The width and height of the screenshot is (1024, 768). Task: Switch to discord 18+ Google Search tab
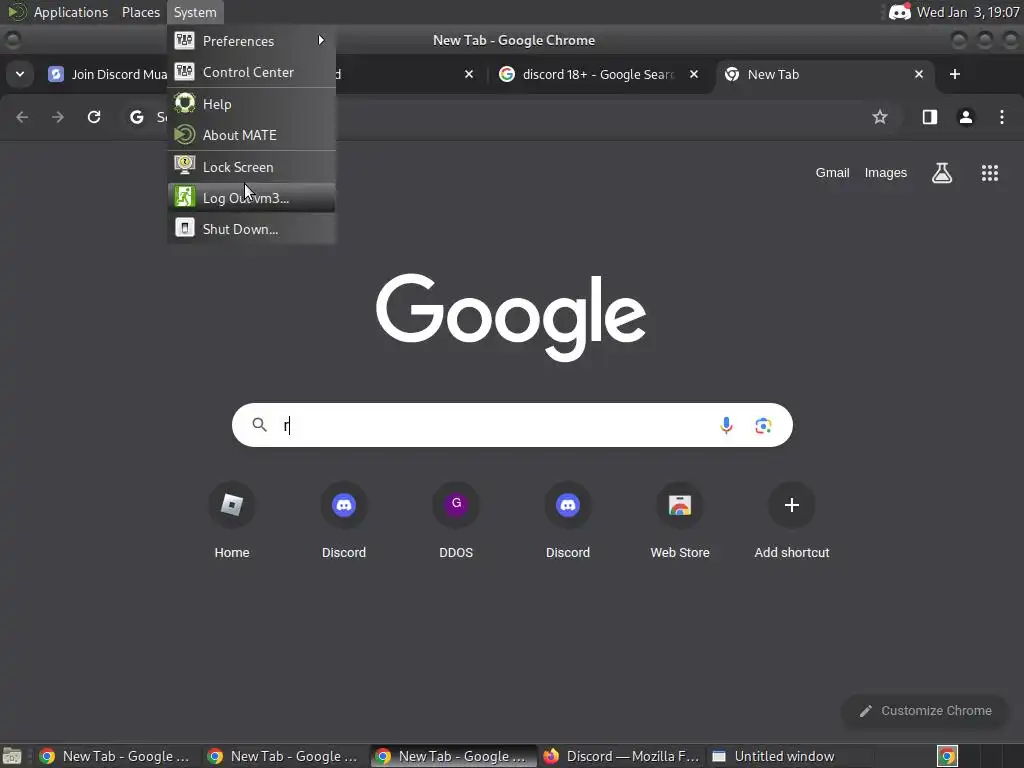click(x=599, y=74)
